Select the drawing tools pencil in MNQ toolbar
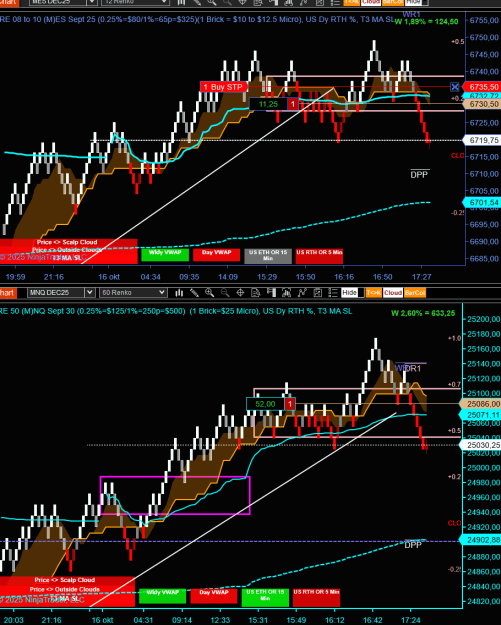Screen dimensions: 501x625 point(194,293)
